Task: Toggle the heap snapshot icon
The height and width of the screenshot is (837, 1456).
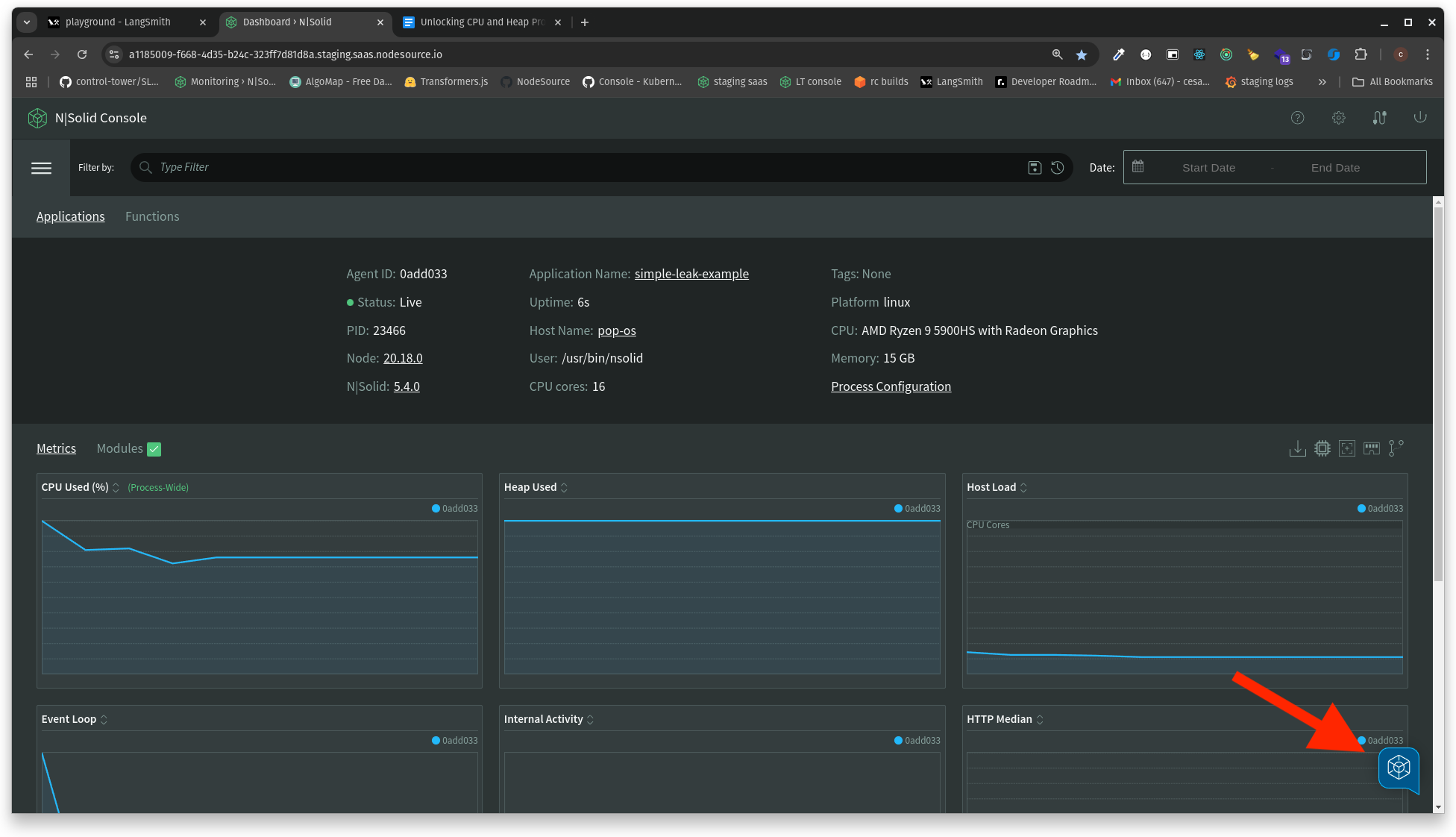Action: coord(1371,448)
